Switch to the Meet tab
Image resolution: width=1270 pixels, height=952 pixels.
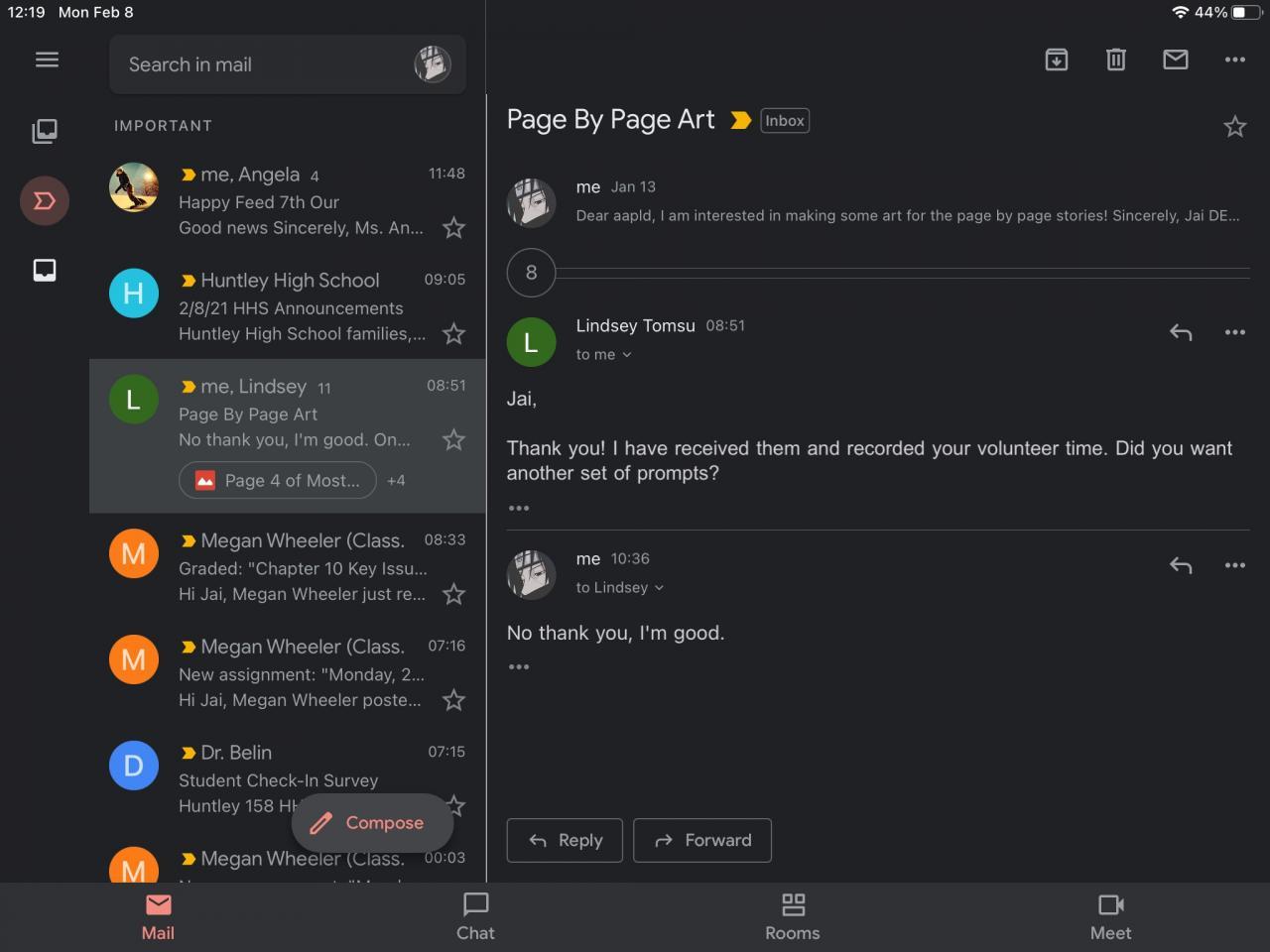point(1110,916)
